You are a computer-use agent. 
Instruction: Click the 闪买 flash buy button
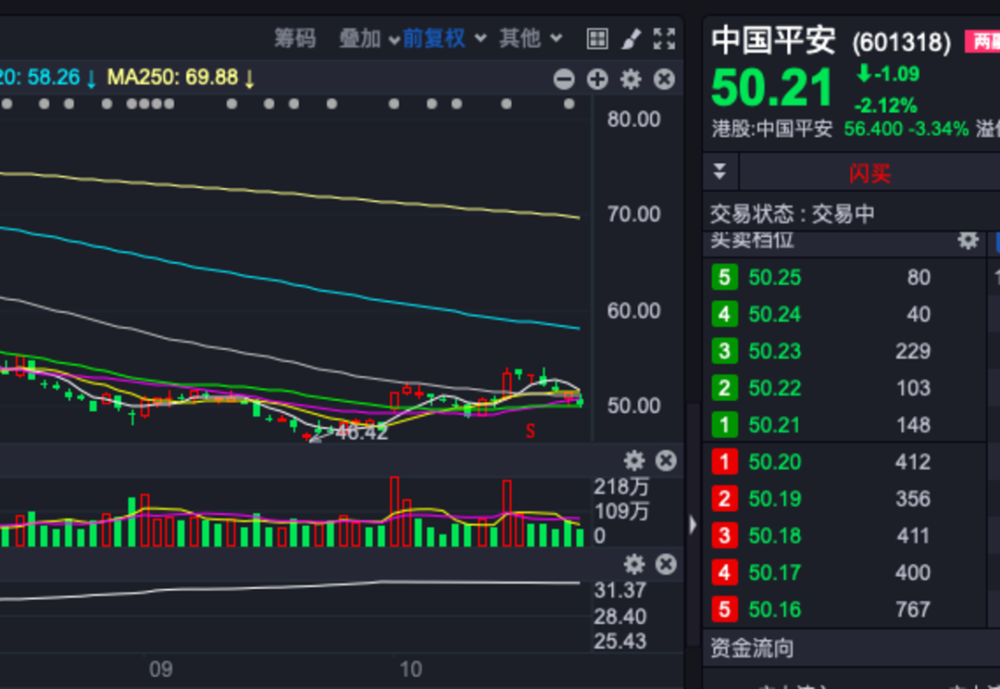(869, 173)
